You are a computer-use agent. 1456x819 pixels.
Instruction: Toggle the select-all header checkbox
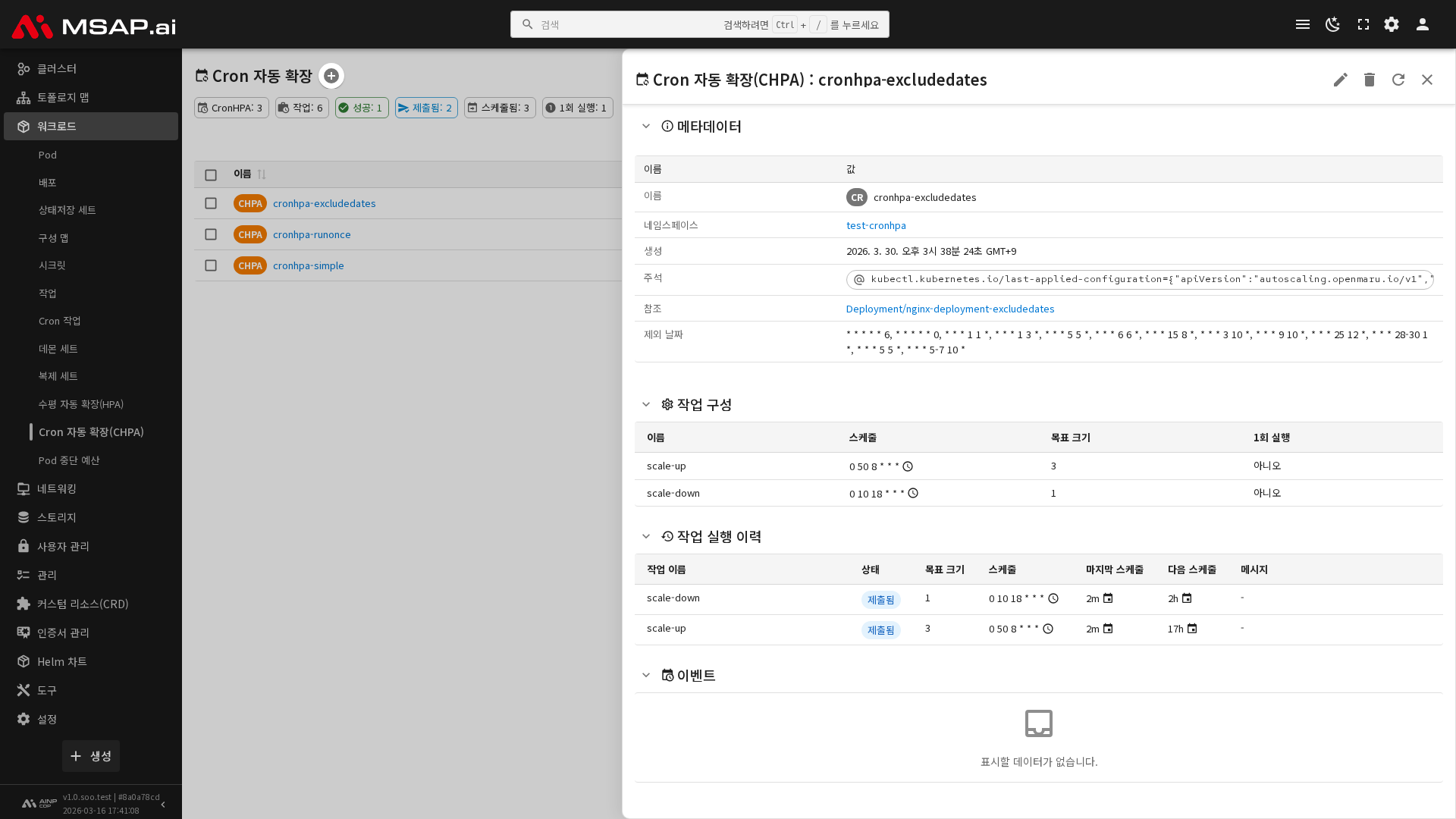point(211,175)
